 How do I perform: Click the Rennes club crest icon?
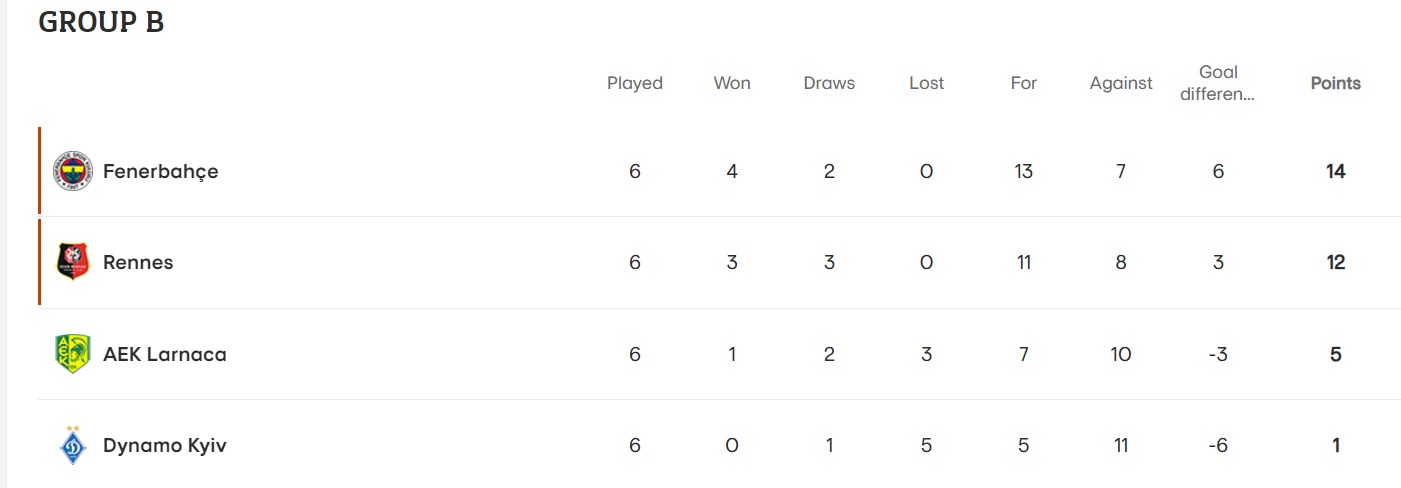coord(72,263)
